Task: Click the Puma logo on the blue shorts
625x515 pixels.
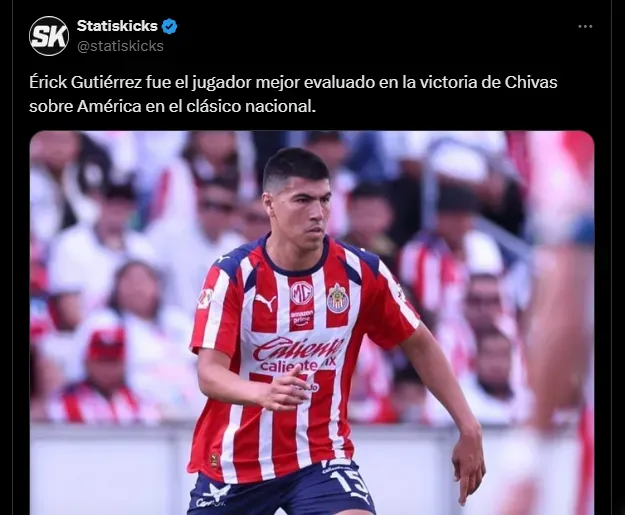Action: coord(361,498)
